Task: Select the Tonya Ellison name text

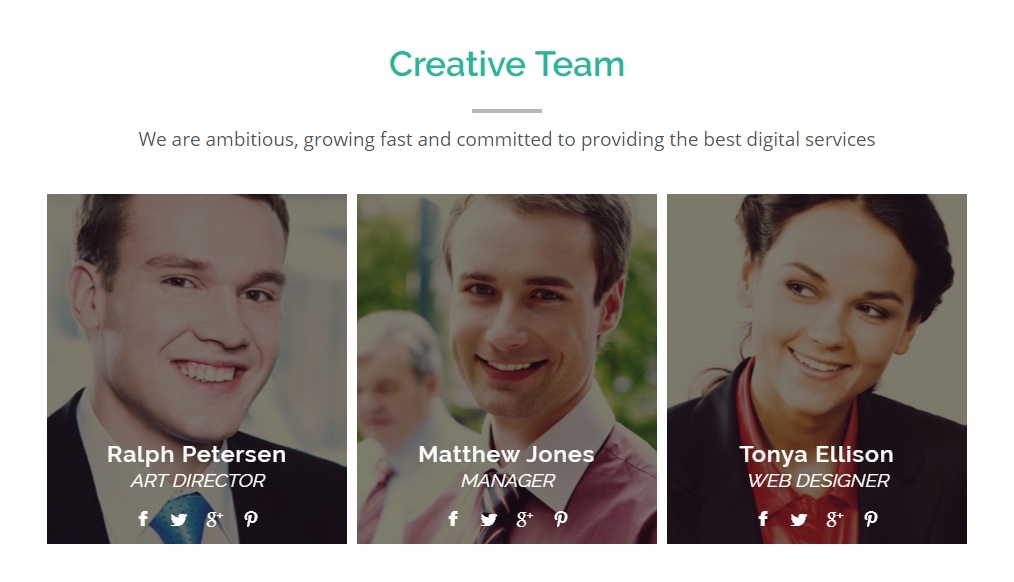Action: pos(817,455)
